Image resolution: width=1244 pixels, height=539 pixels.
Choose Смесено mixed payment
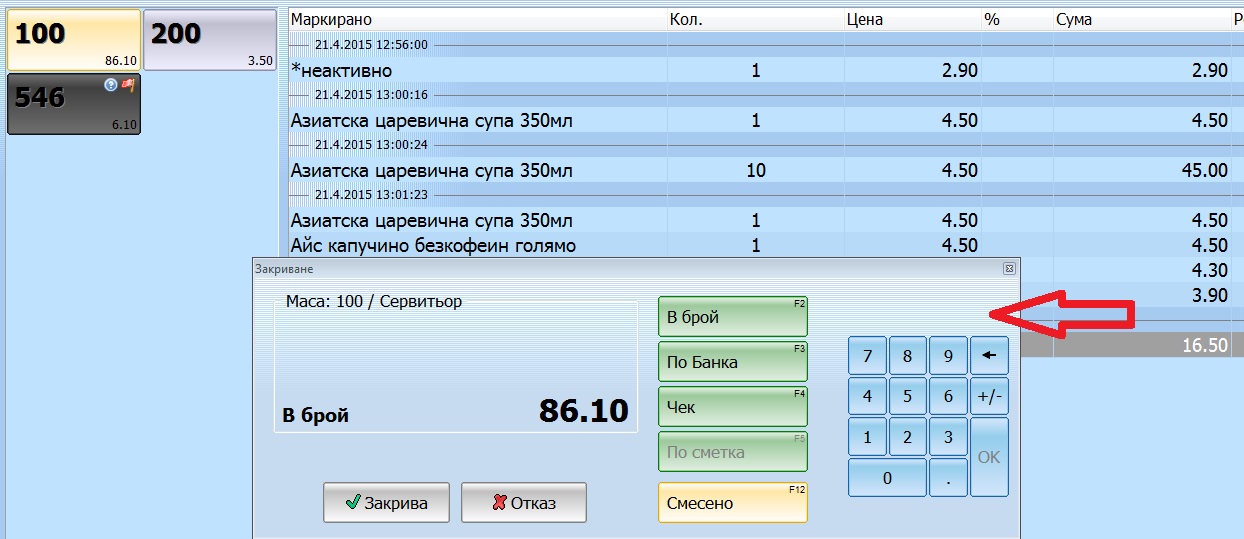click(x=732, y=503)
